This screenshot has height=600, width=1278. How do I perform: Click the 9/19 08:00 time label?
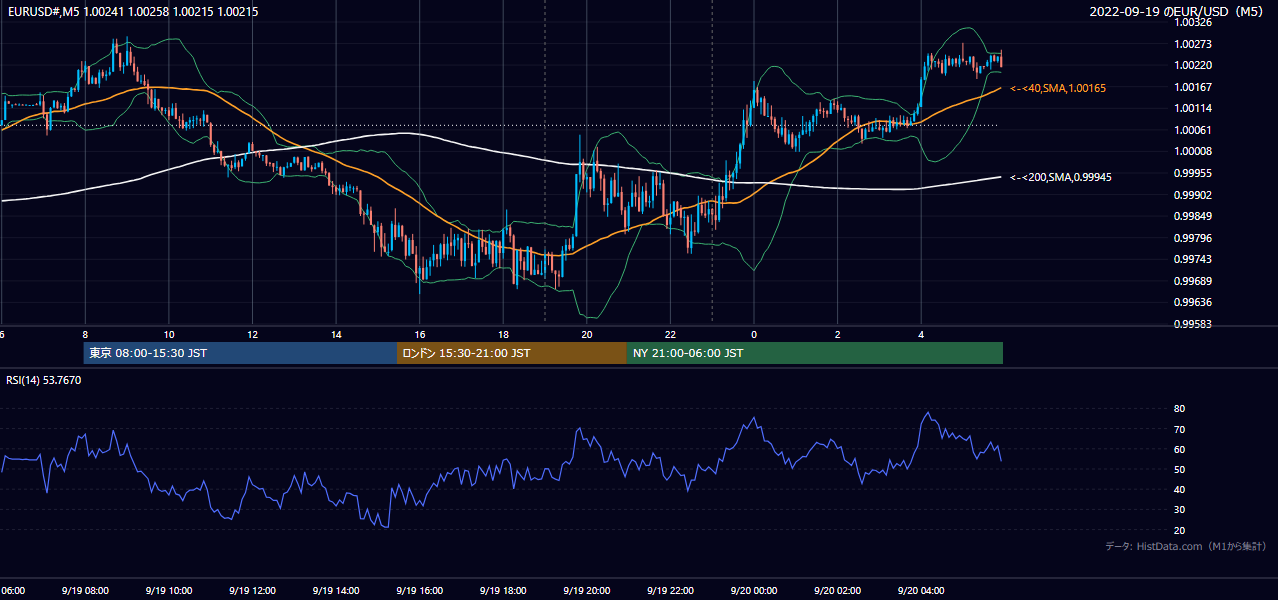click(x=85, y=591)
